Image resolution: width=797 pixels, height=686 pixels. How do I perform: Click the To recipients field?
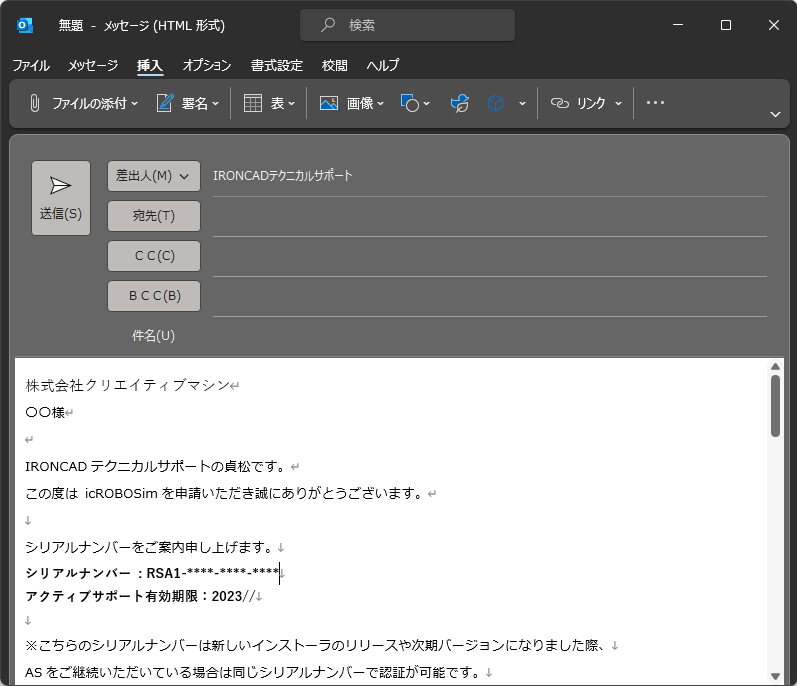(489, 217)
